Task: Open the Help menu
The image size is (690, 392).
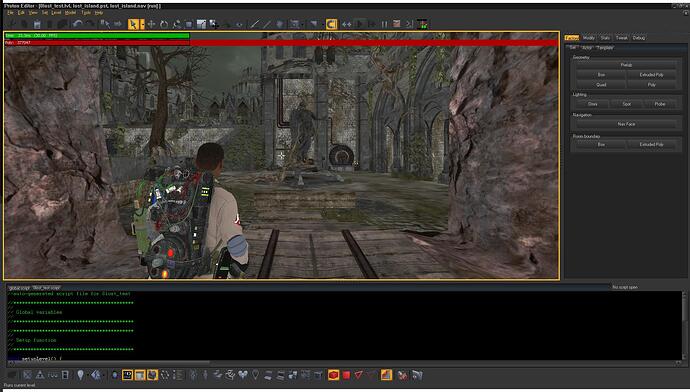Action: pyautogui.click(x=99, y=13)
